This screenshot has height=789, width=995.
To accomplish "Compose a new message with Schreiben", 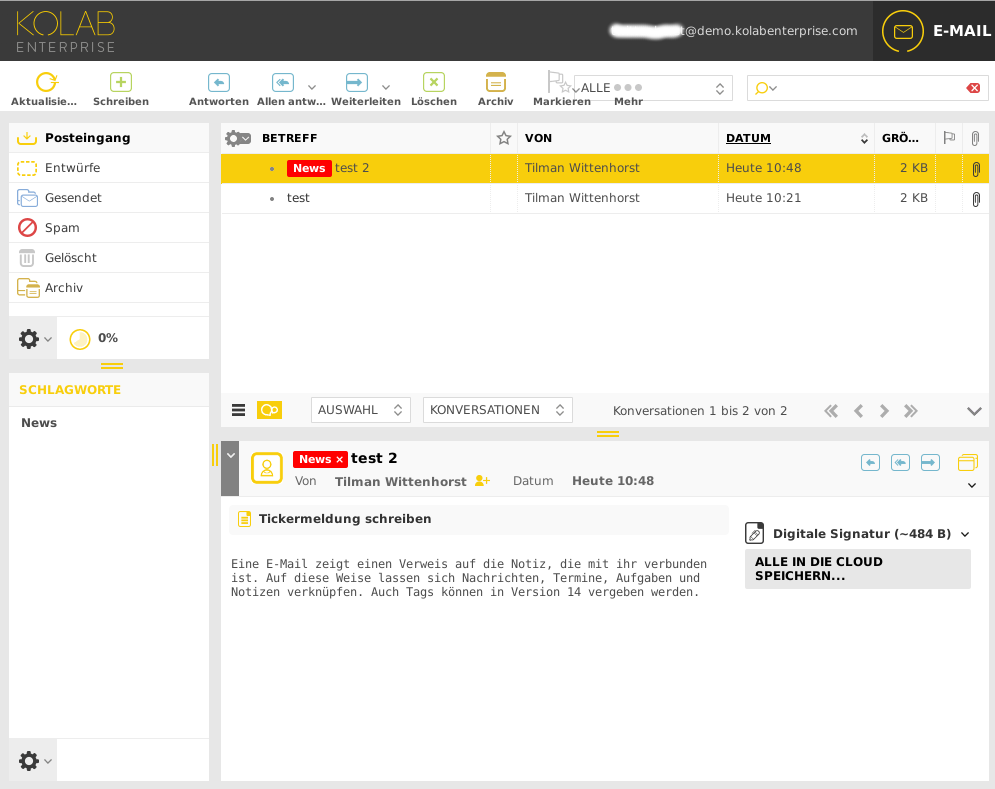I will pos(120,83).
